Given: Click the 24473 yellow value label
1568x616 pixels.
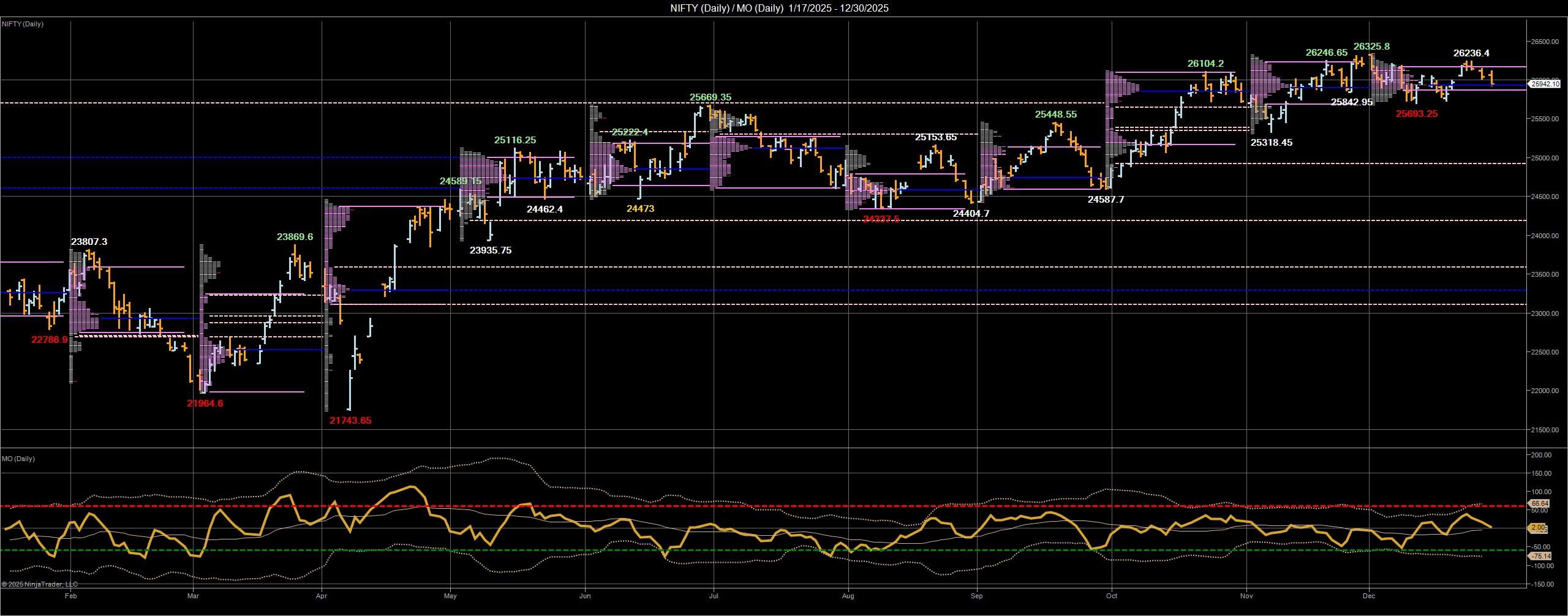Looking at the screenshot, I should [639, 209].
